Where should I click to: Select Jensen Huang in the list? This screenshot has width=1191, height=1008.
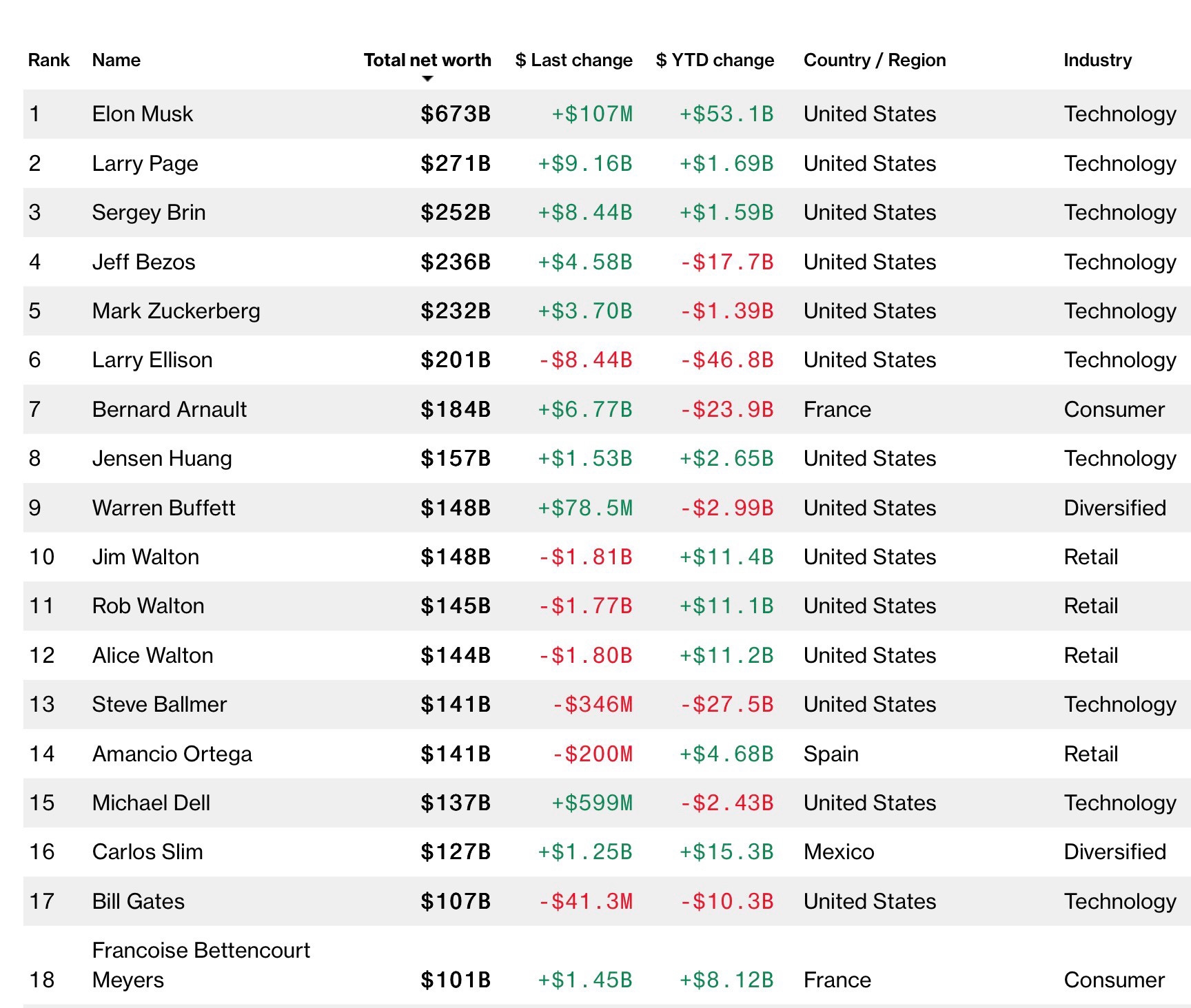pyautogui.click(x=162, y=458)
